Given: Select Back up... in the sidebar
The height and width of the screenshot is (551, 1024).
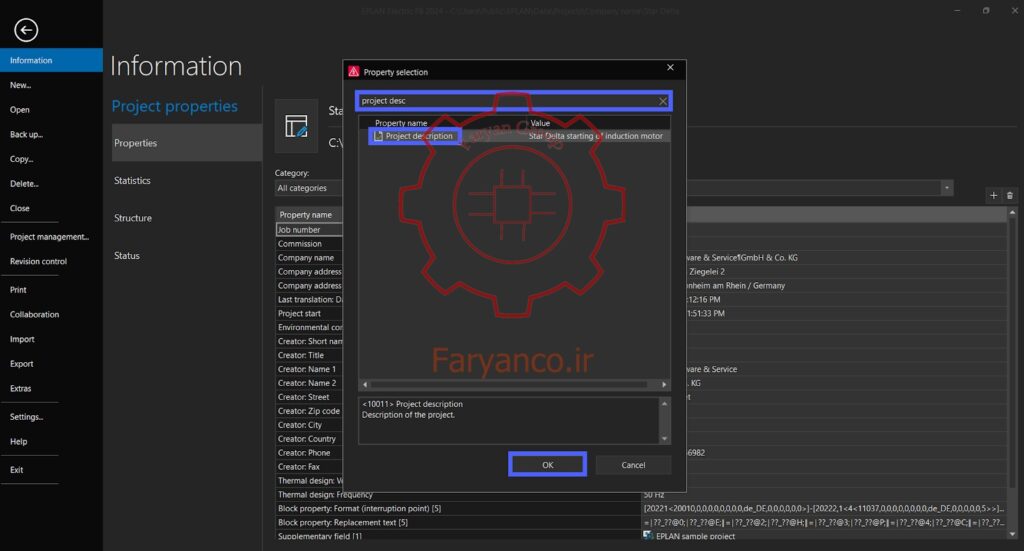Looking at the screenshot, I should click(26, 134).
